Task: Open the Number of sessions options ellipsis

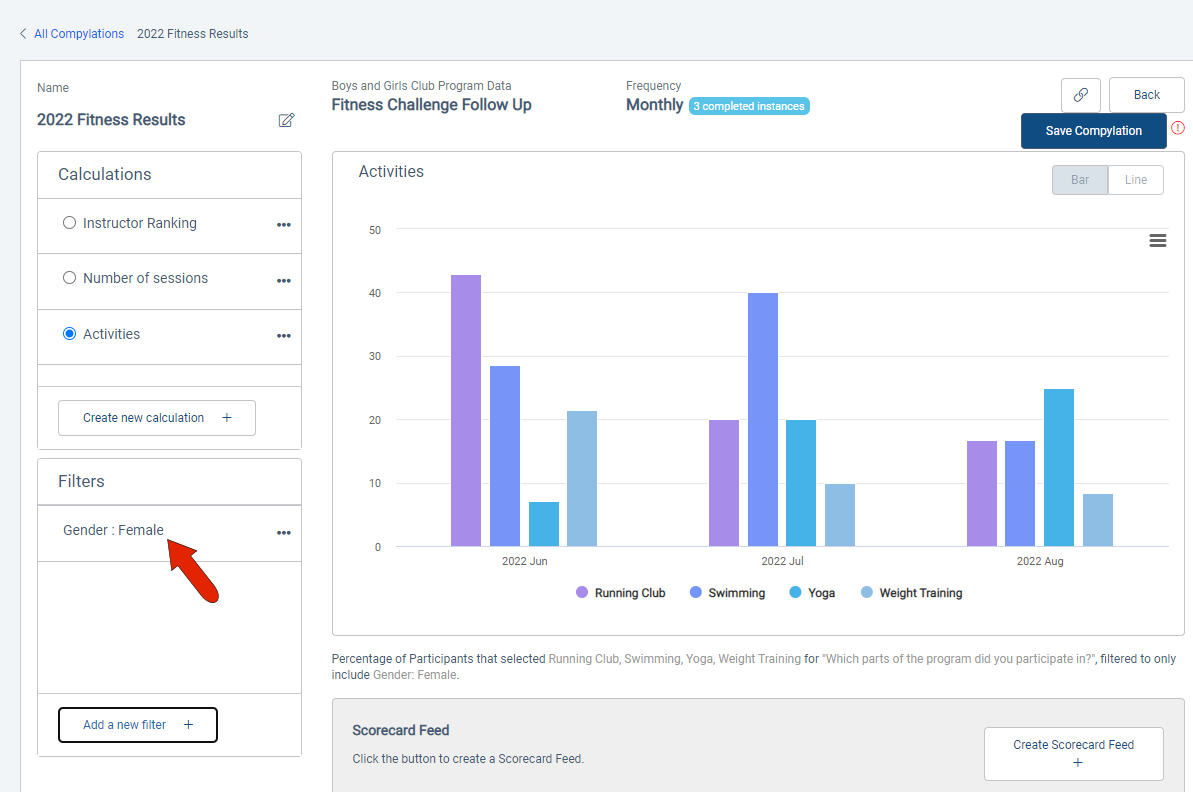Action: [x=284, y=281]
